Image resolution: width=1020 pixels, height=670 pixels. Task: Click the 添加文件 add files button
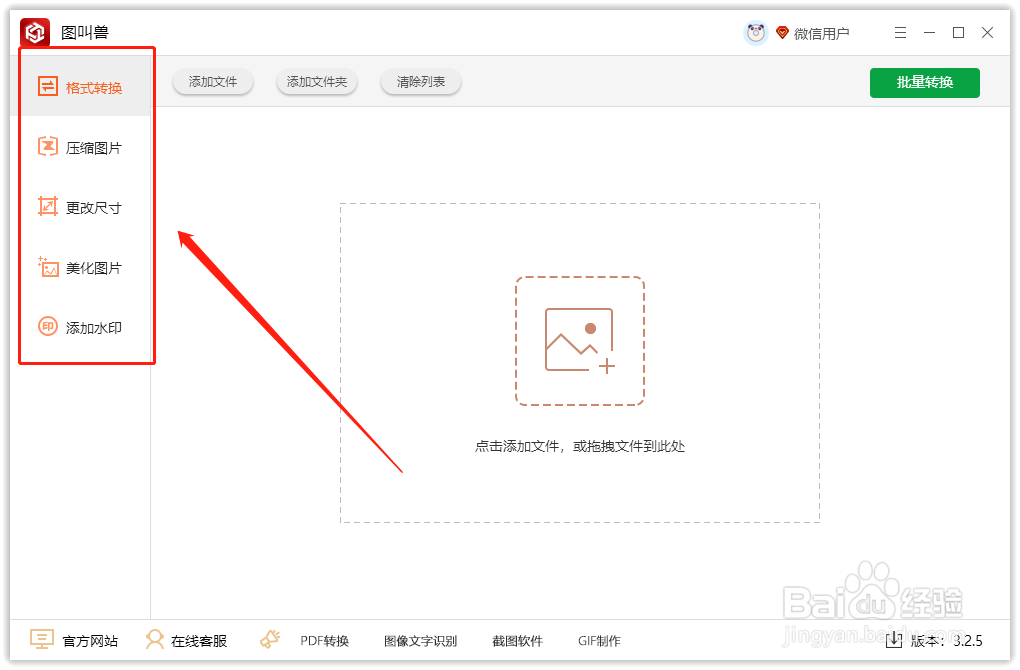pos(212,82)
